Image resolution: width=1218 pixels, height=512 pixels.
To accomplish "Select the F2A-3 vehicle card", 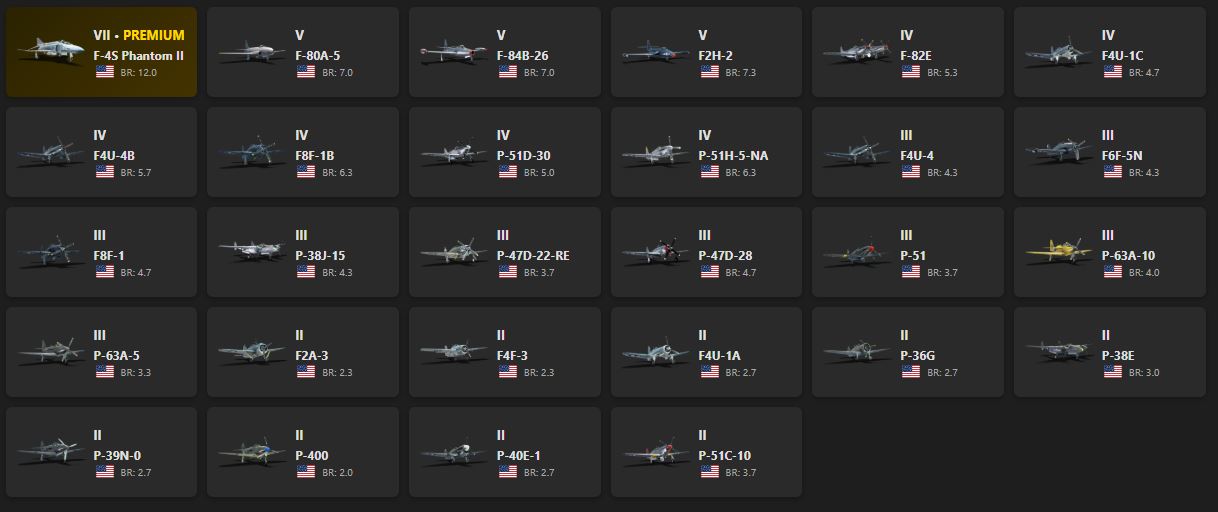I will [x=303, y=352].
